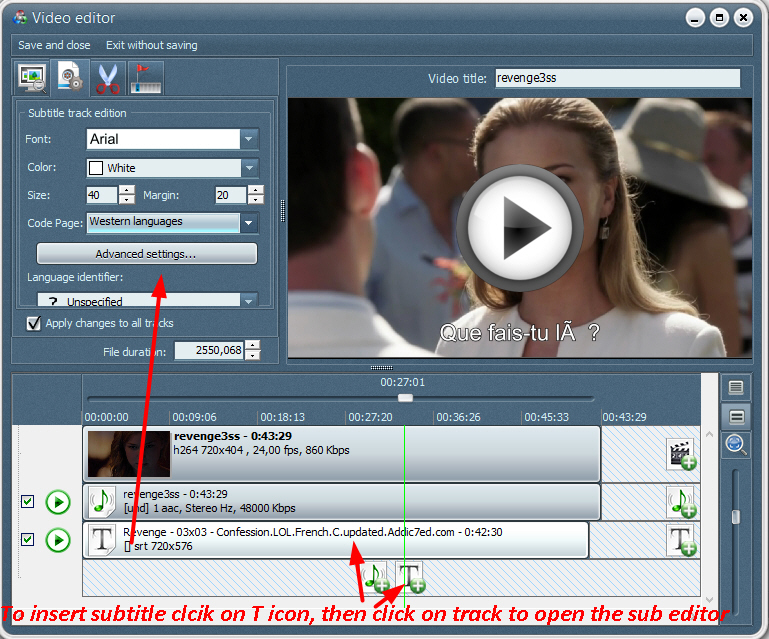The height and width of the screenshot is (639, 769).
Task: Click the White color swatch box
Action: (96, 168)
